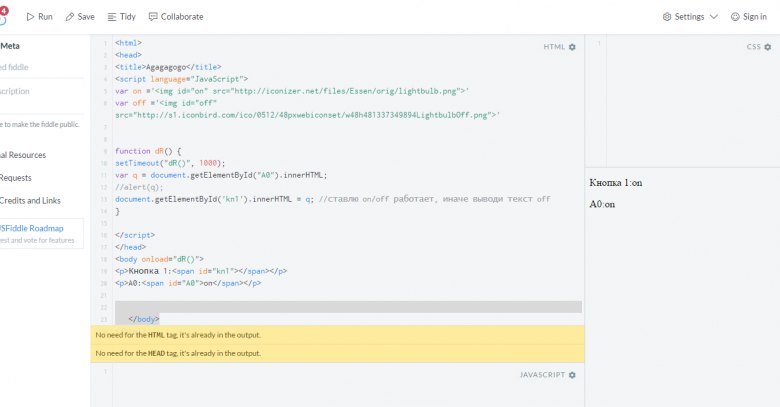The image size is (780, 407).
Task: Click the Tidy lines icon
Action: (x=112, y=17)
